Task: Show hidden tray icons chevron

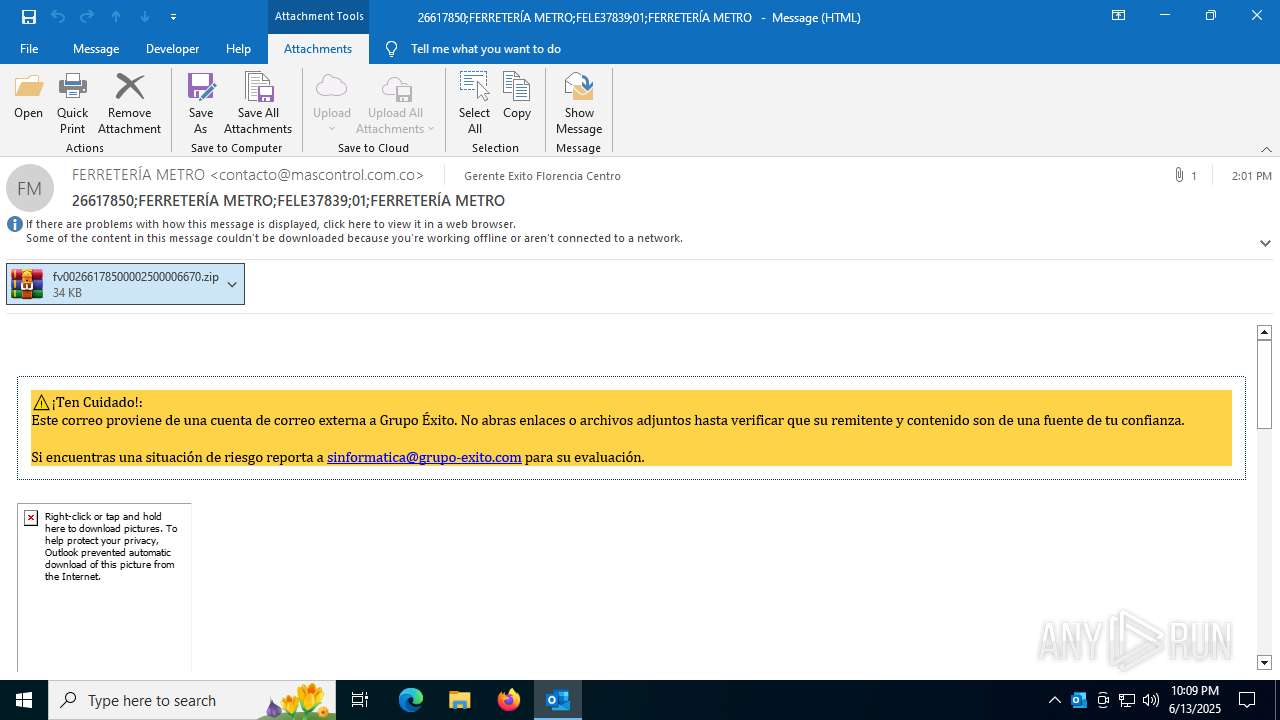Action: 1055,700
